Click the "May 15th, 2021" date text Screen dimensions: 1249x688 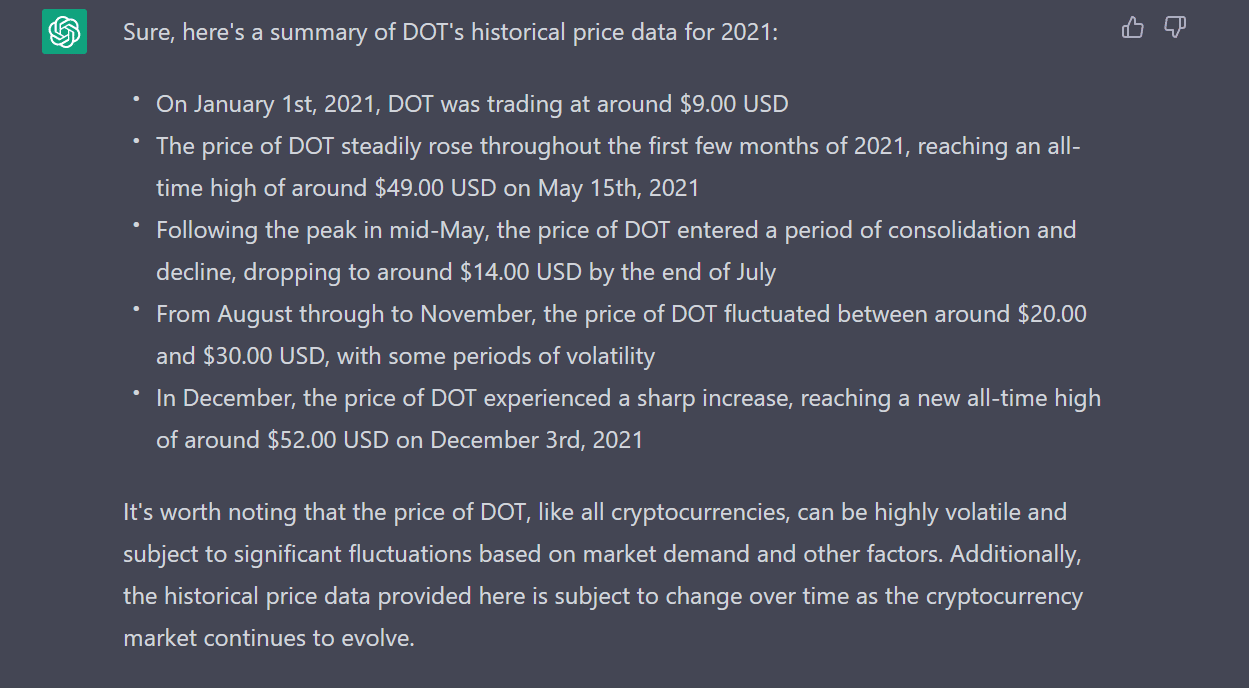[x=618, y=188]
